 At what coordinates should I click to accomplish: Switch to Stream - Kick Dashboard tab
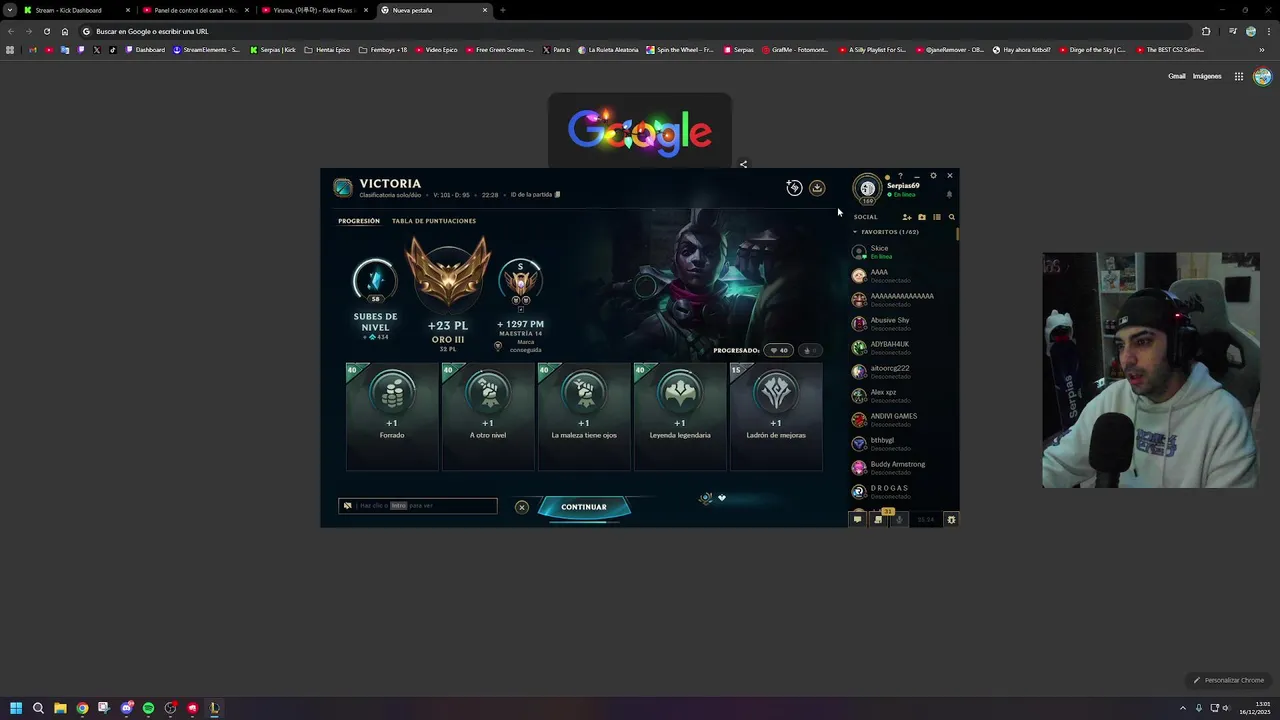76,10
